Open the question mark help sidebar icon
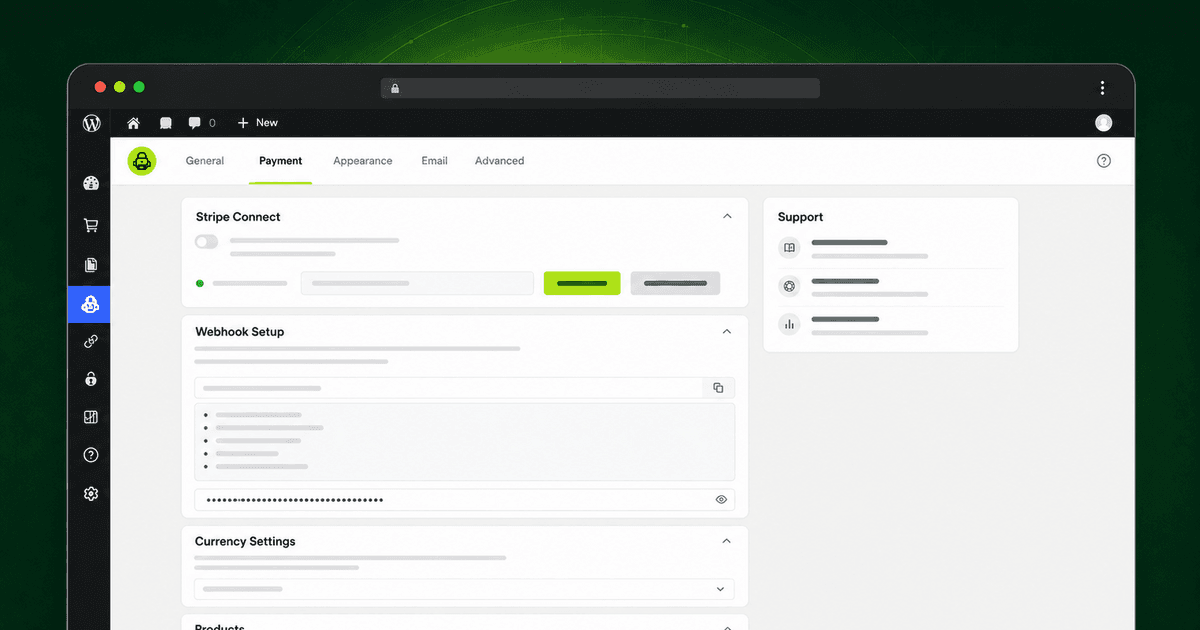 [91, 455]
